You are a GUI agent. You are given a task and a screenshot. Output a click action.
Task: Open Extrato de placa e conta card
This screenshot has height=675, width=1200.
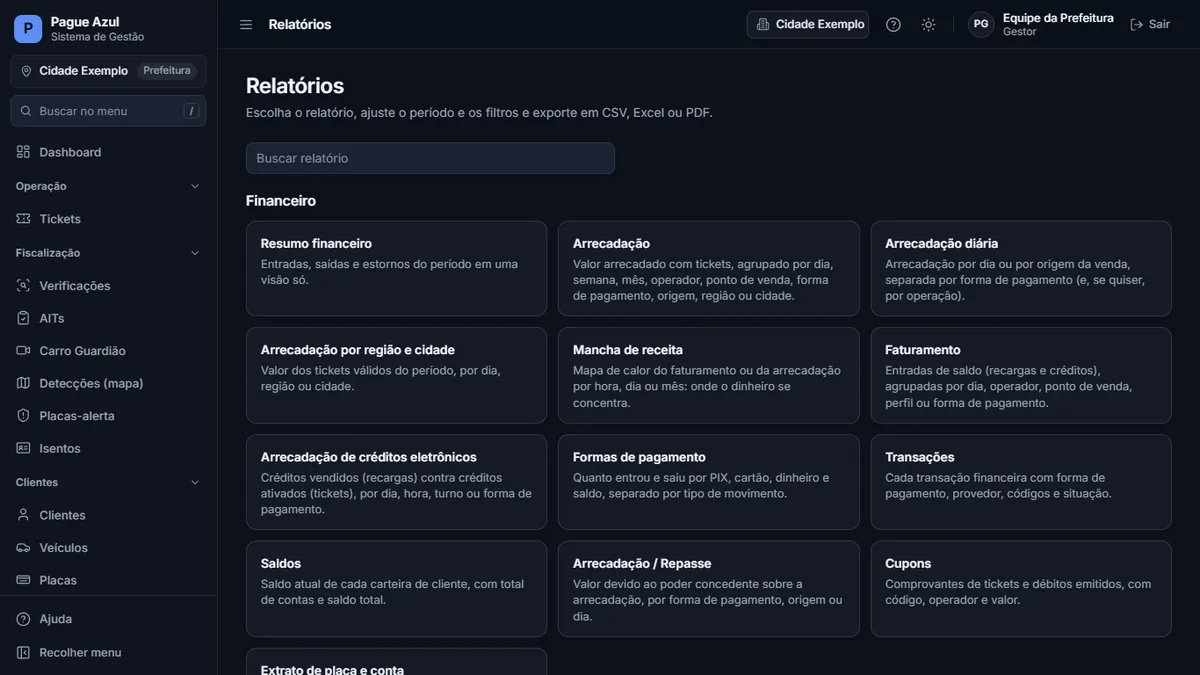click(396, 662)
